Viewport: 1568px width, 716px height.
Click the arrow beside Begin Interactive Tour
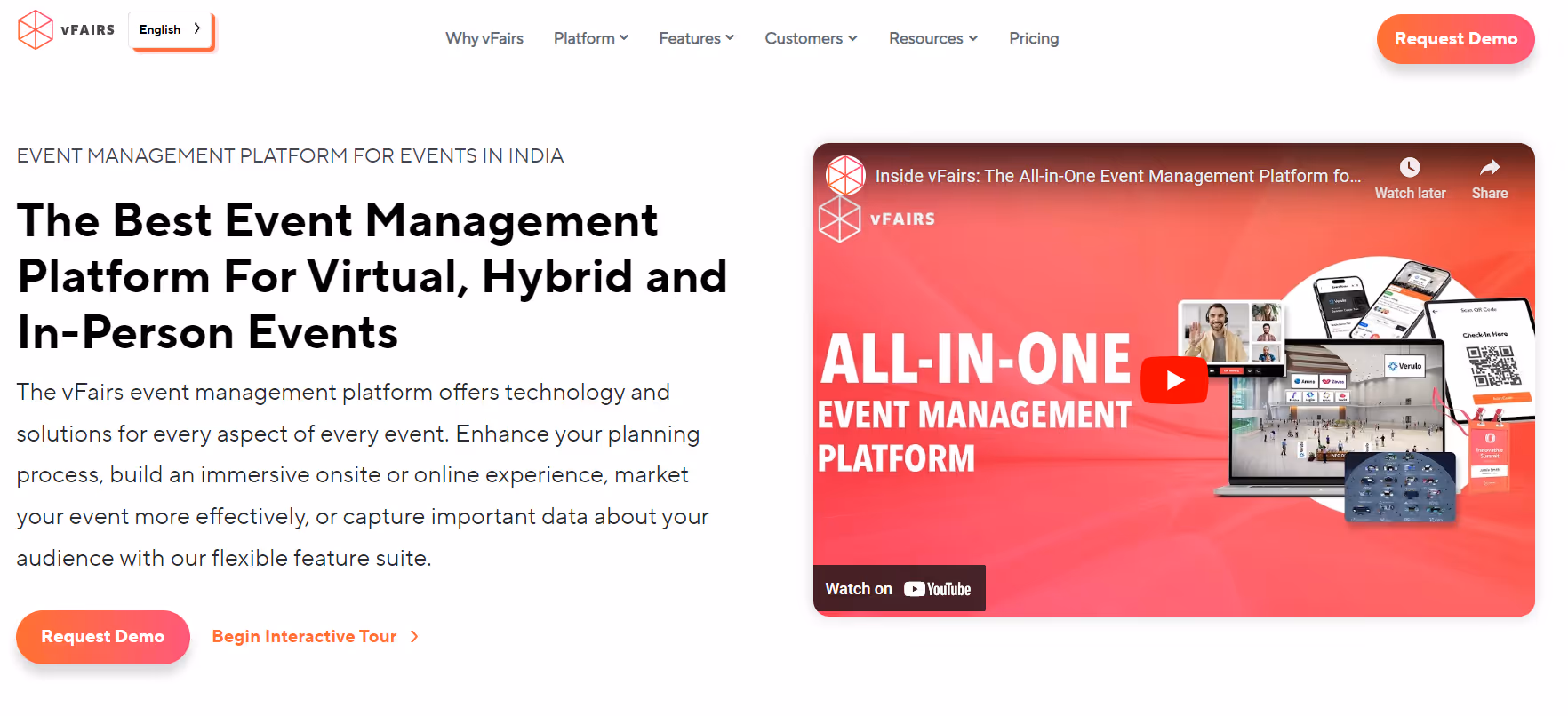click(414, 637)
